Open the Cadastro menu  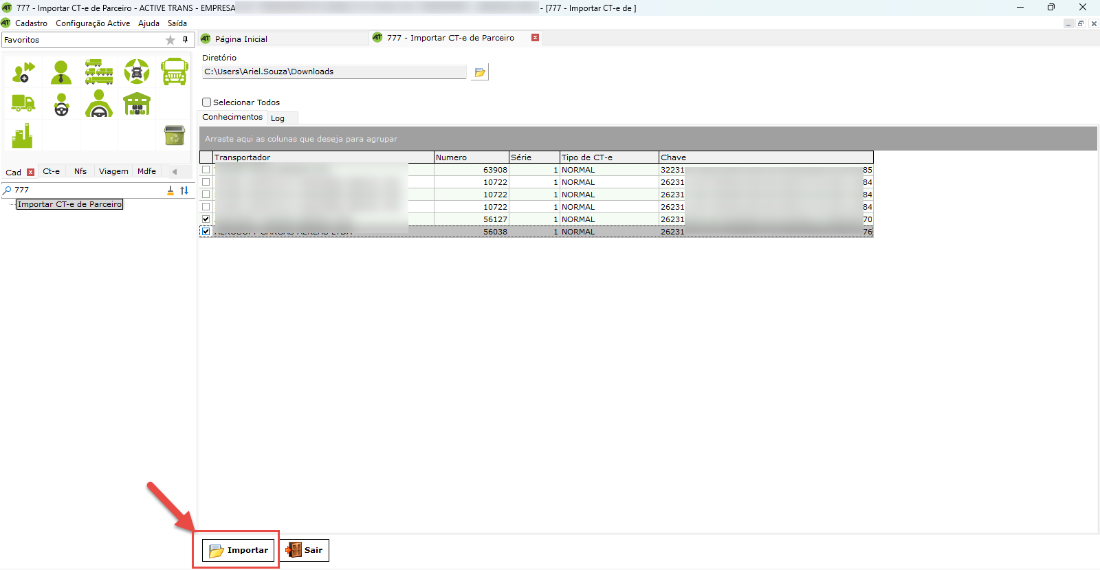pyautogui.click(x=32, y=23)
